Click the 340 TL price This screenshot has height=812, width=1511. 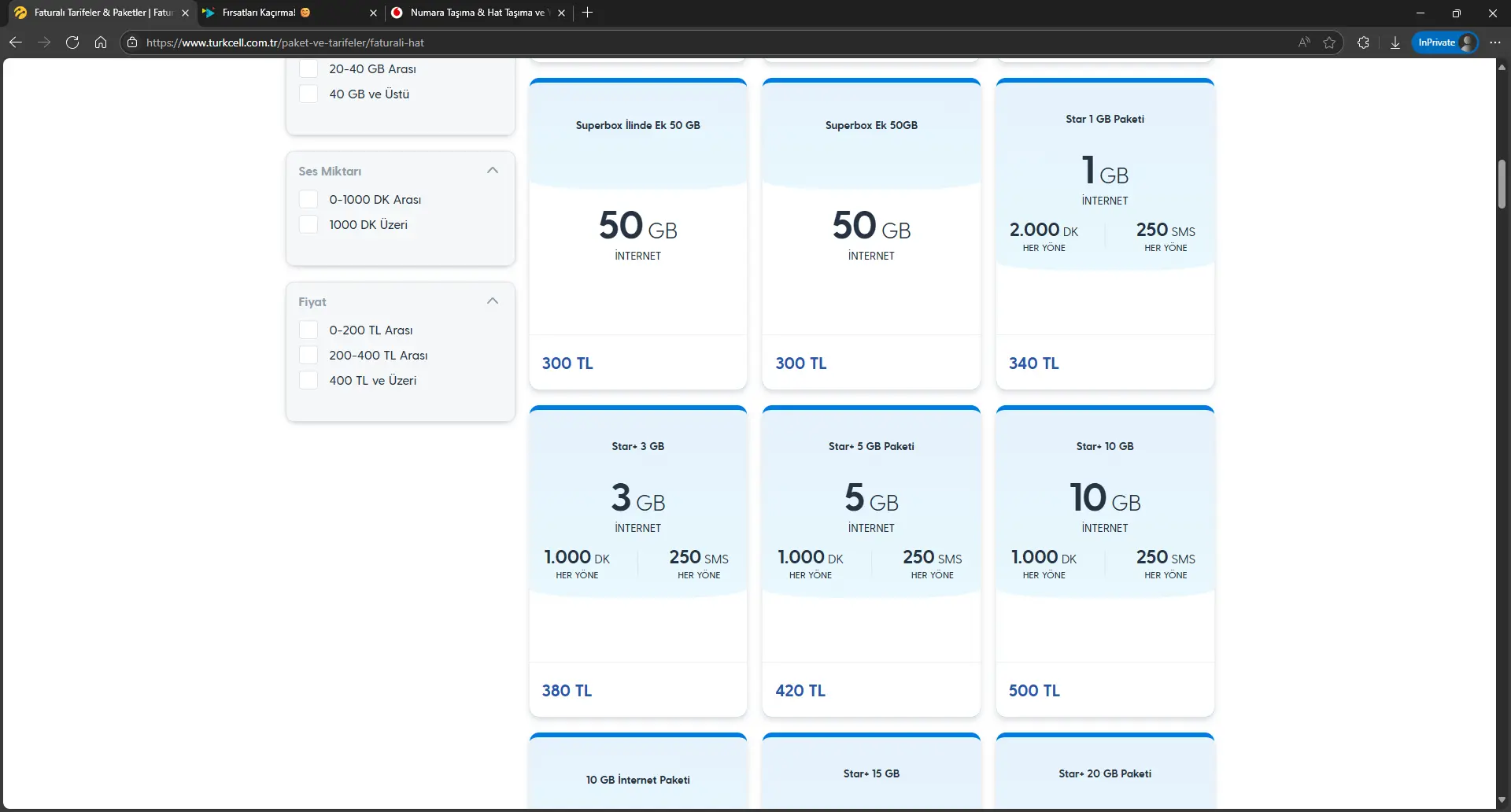pos(1034,364)
